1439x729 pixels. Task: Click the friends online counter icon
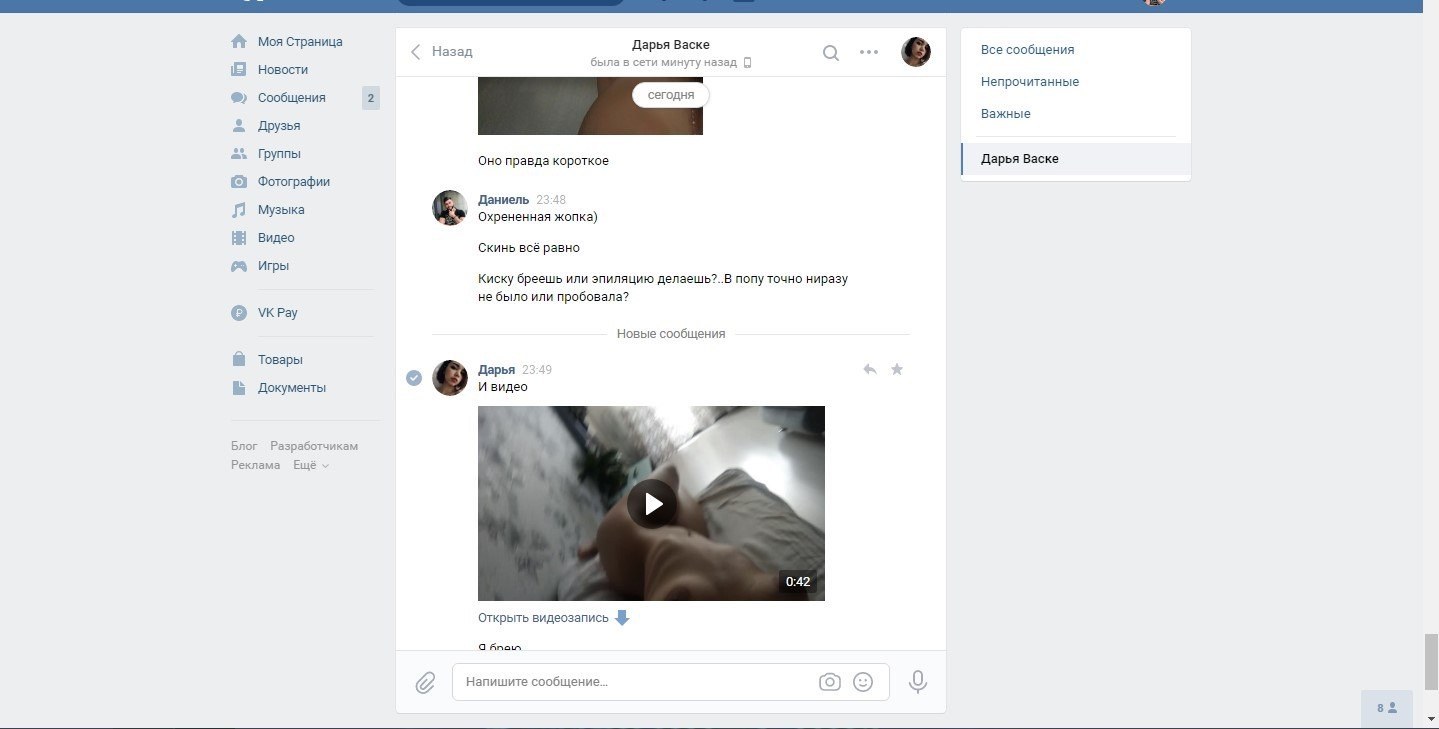(1387, 708)
